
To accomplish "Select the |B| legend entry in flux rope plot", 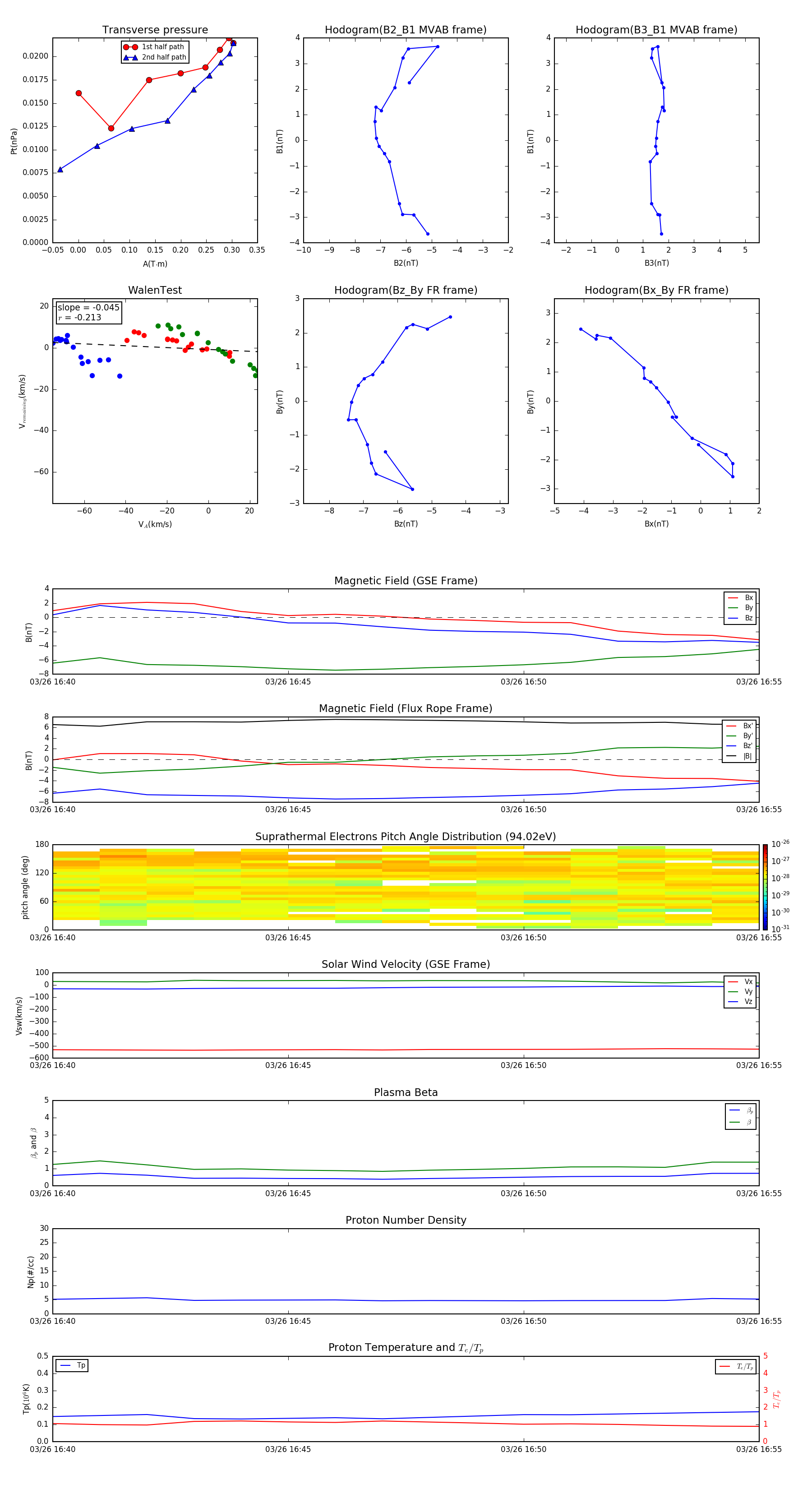I will tap(739, 756).
